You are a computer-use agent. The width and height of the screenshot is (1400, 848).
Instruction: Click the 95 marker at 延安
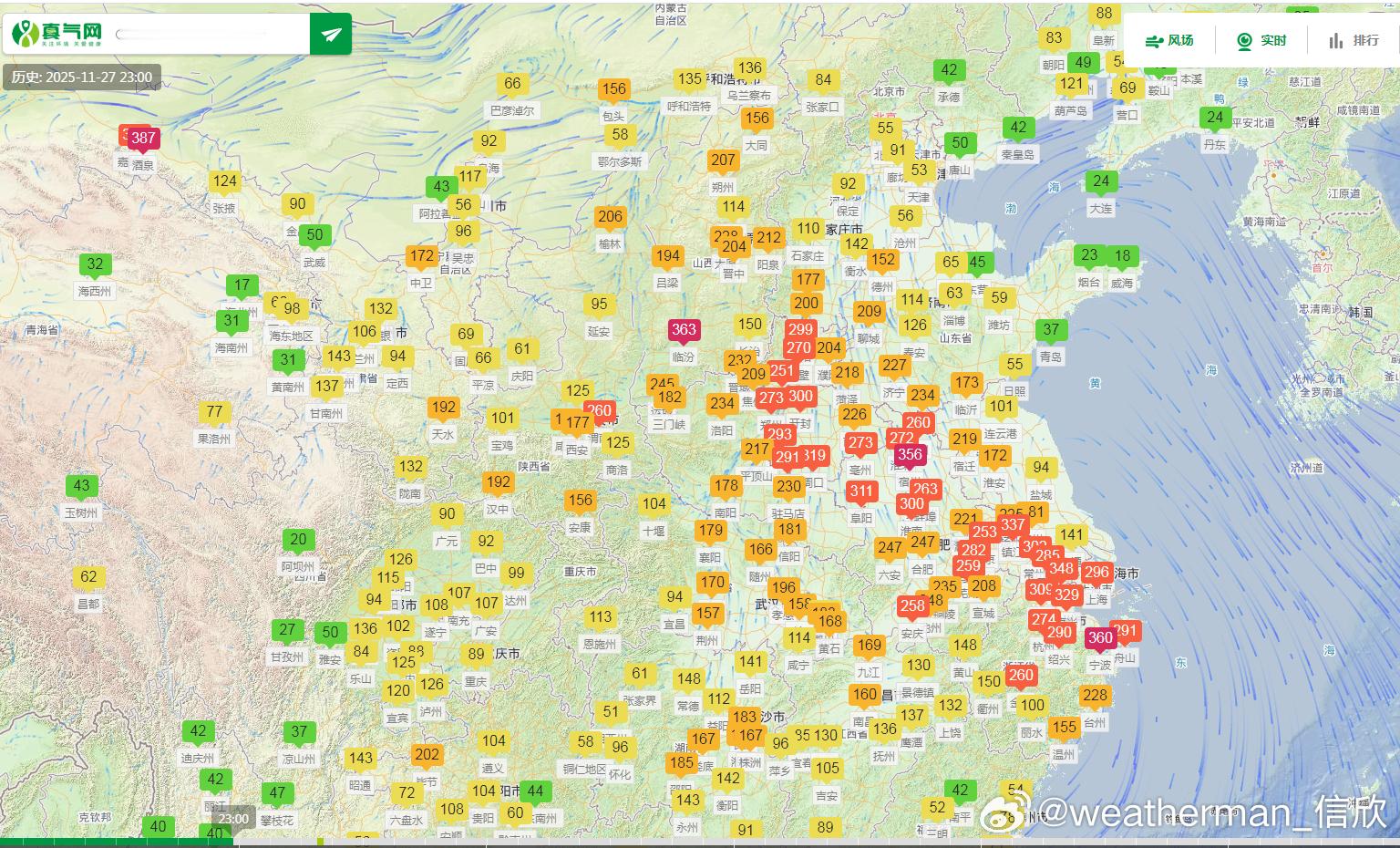pyautogui.click(x=599, y=304)
